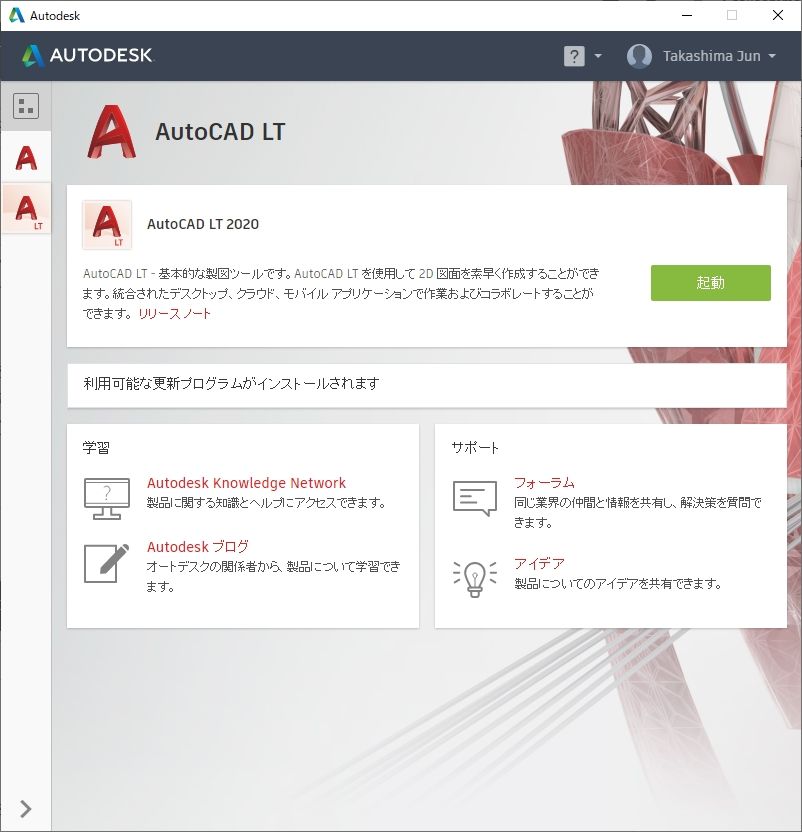802x832 pixels.
Task: Click the Knowledge Network monitor icon
Action: click(x=107, y=499)
